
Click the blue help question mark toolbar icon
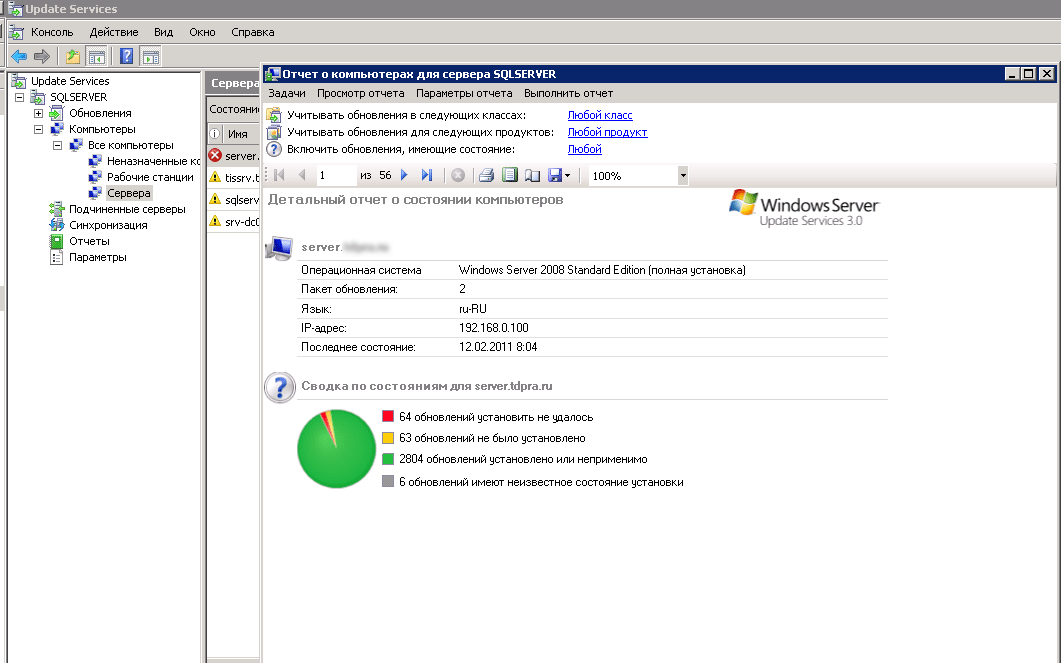(127, 56)
